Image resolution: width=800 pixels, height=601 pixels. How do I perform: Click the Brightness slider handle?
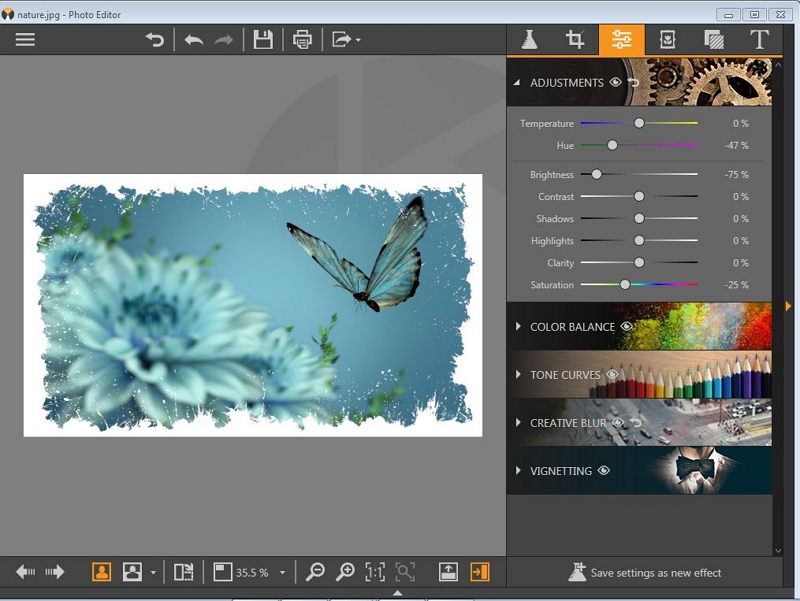(597, 174)
